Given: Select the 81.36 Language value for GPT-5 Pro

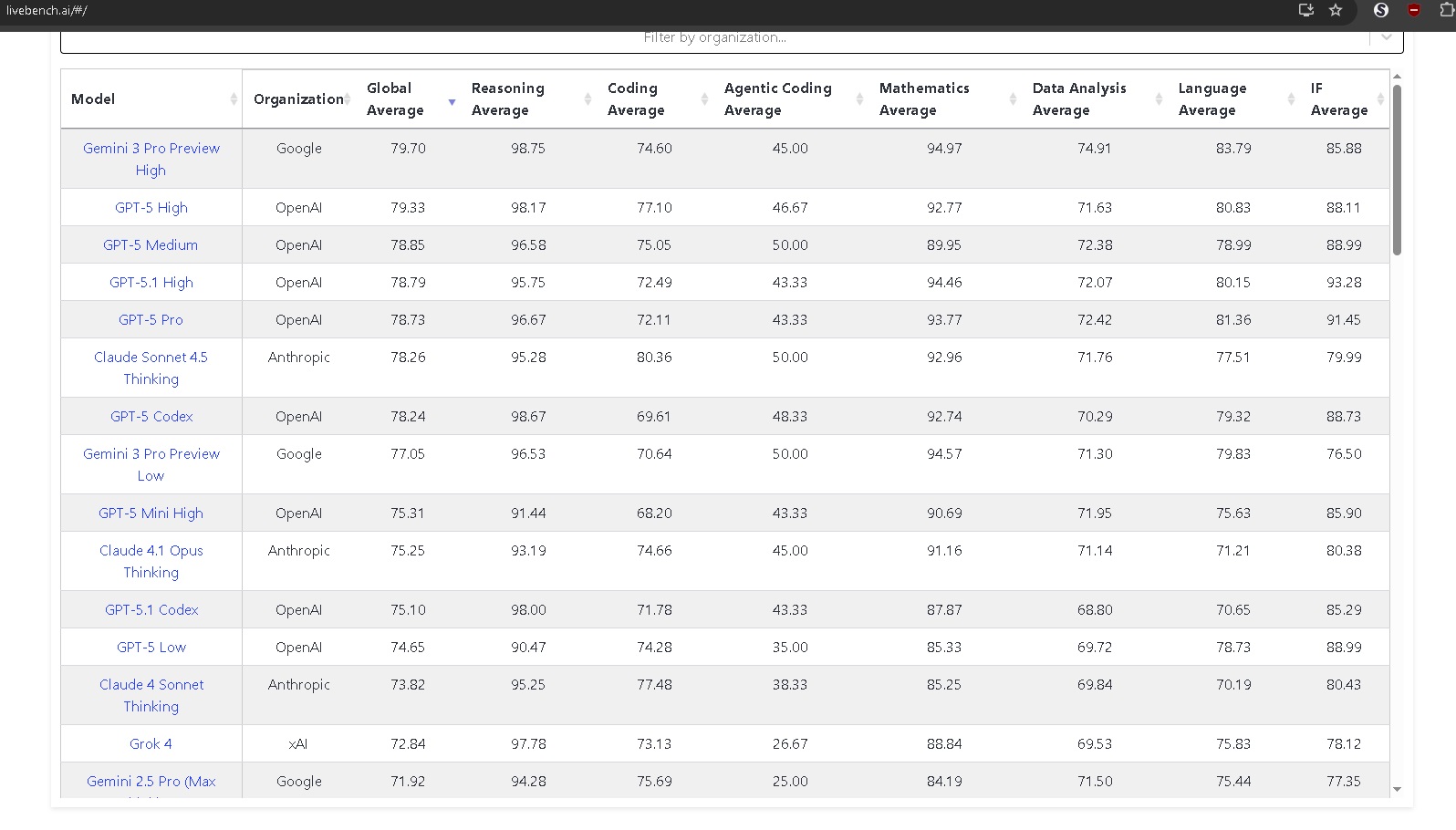Looking at the screenshot, I should pos(1233,320).
